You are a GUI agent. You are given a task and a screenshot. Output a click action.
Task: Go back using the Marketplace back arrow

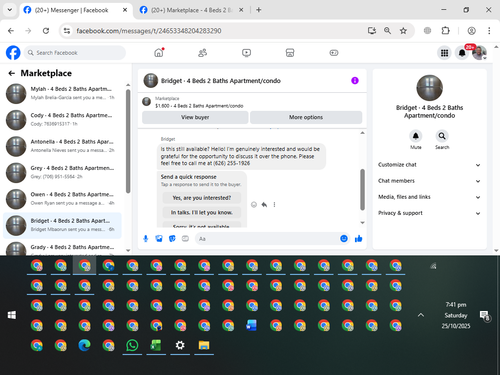[x=12, y=73]
